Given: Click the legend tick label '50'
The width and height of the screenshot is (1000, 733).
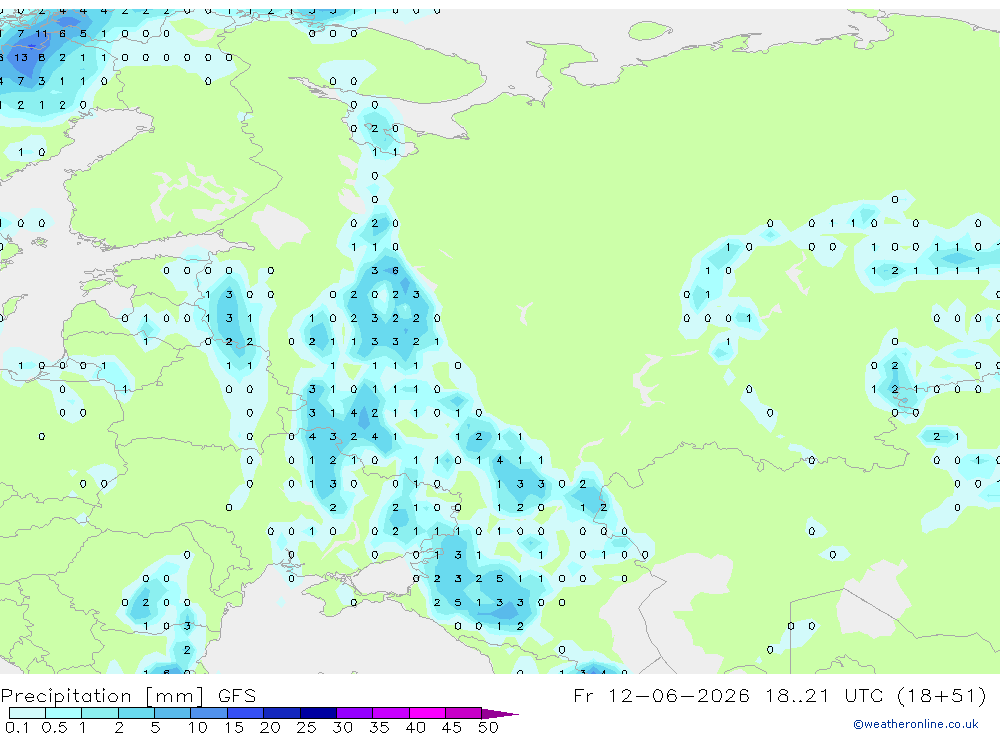Looking at the screenshot, I should (488, 727).
